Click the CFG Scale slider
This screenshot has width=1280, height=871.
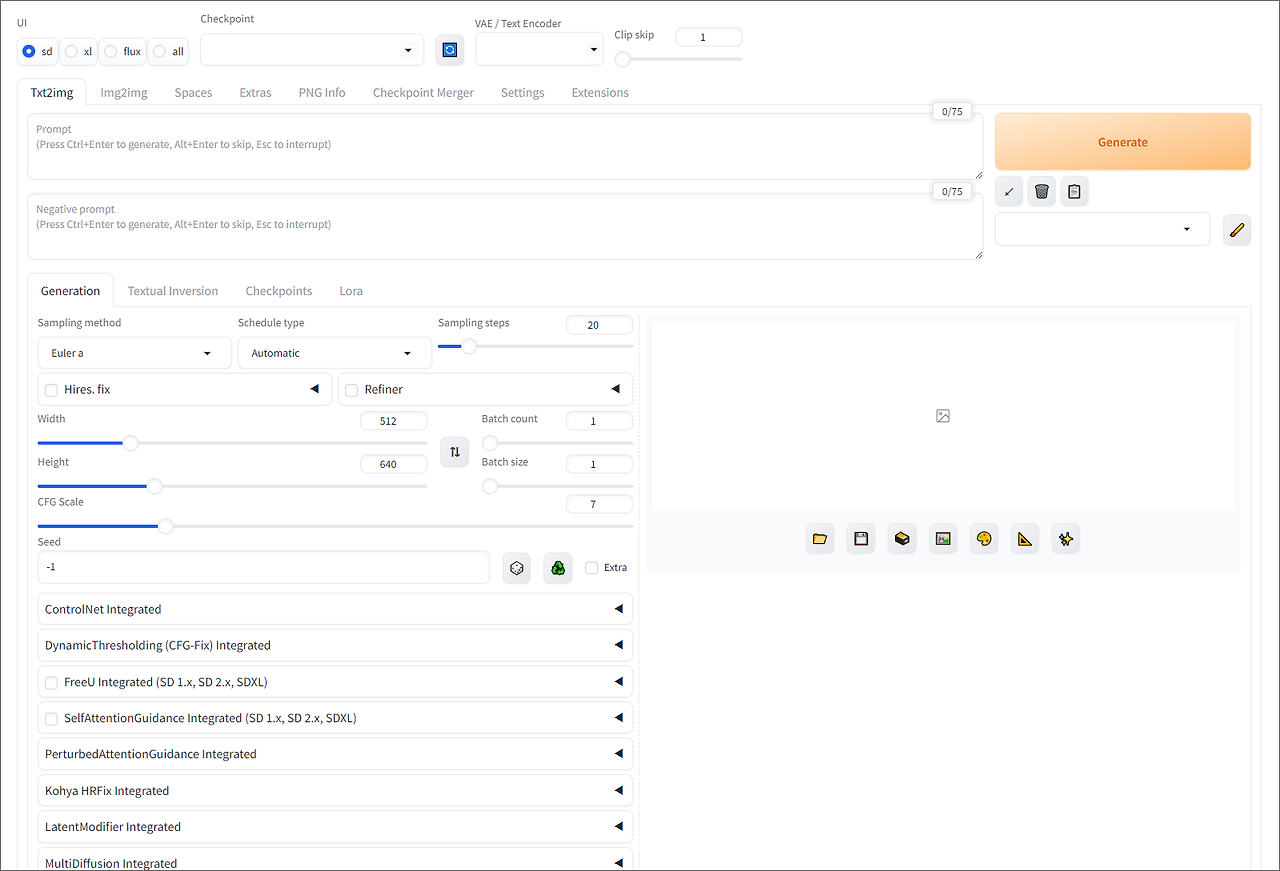tap(335, 526)
